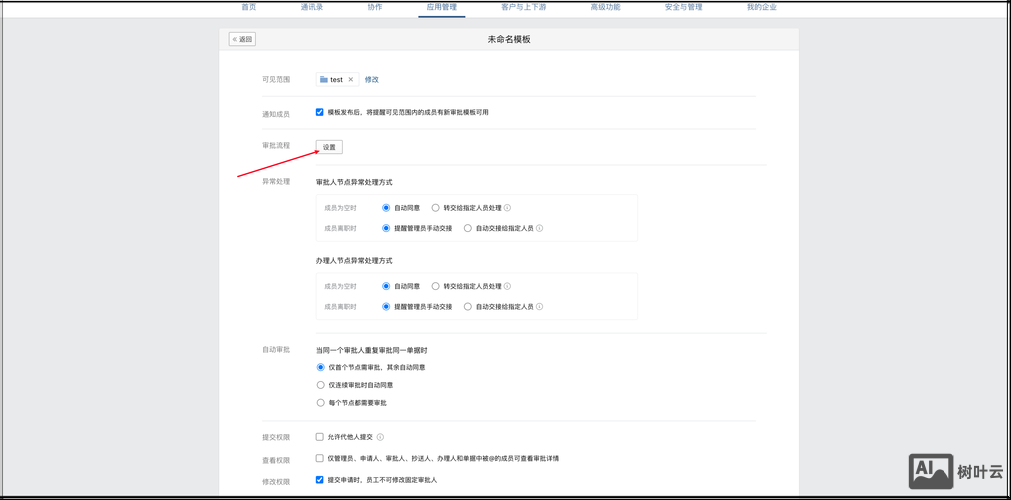Show info tooltip next to 允许代他人提交
The image size is (1011, 500).
click(380, 437)
